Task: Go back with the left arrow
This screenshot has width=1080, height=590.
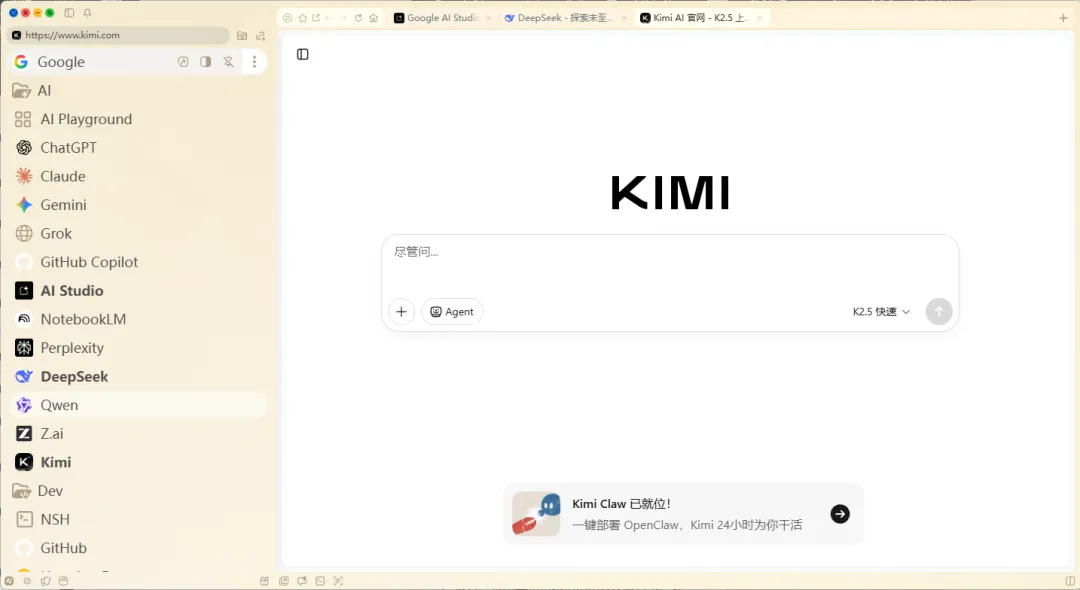Action: (x=329, y=18)
